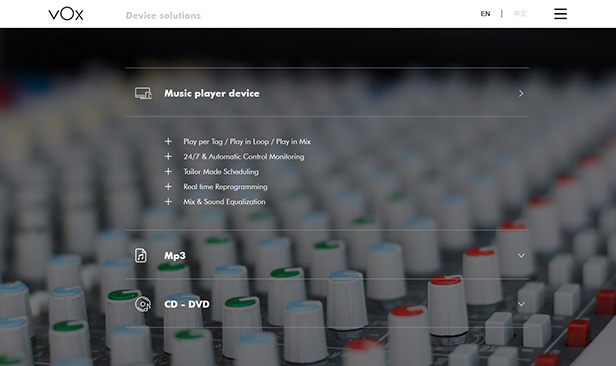Image resolution: width=616 pixels, height=366 pixels.
Task: Expand the Mp3 section chevron
Action: point(521,256)
